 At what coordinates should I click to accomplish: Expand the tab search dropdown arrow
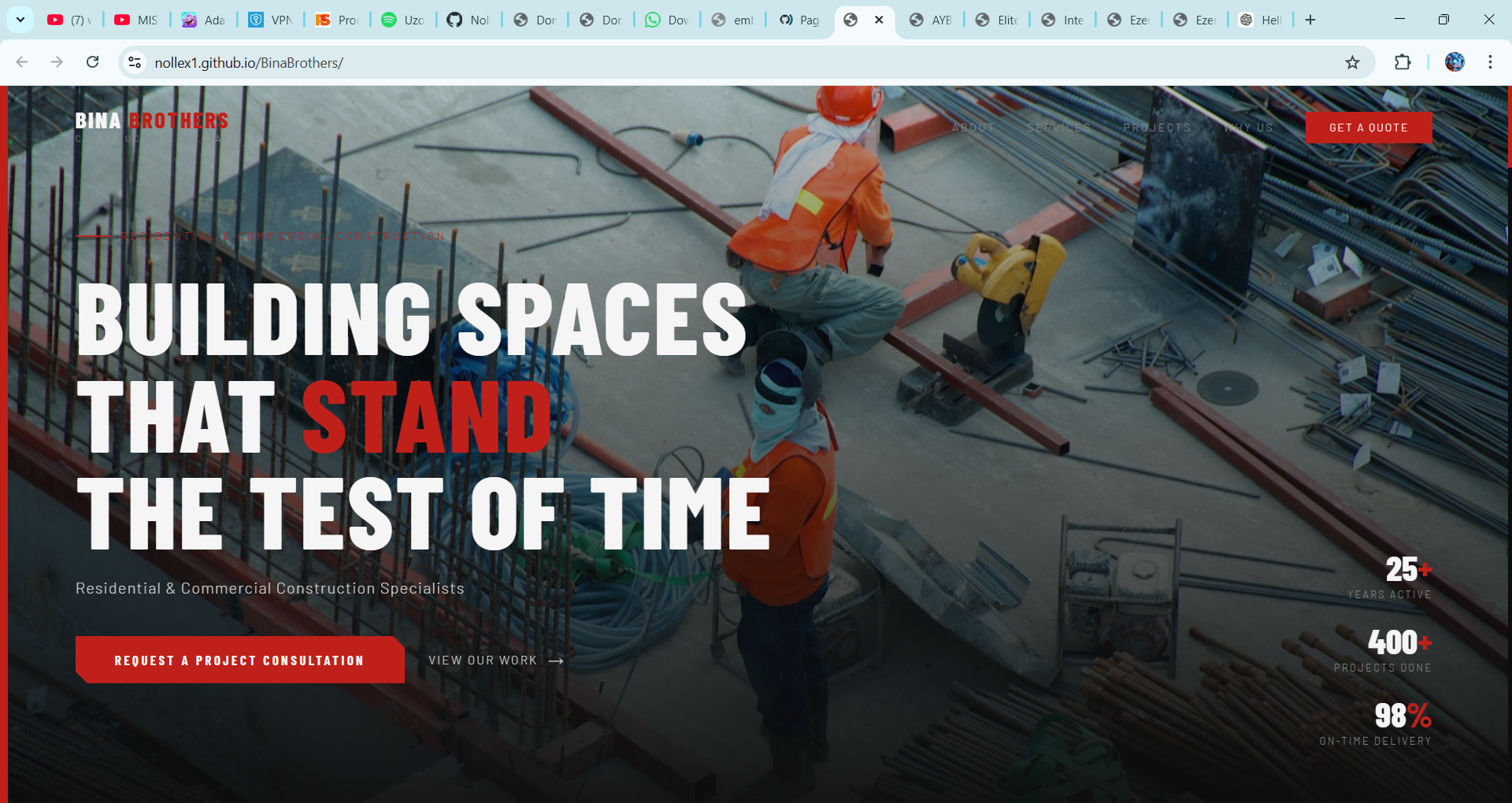coord(20,20)
